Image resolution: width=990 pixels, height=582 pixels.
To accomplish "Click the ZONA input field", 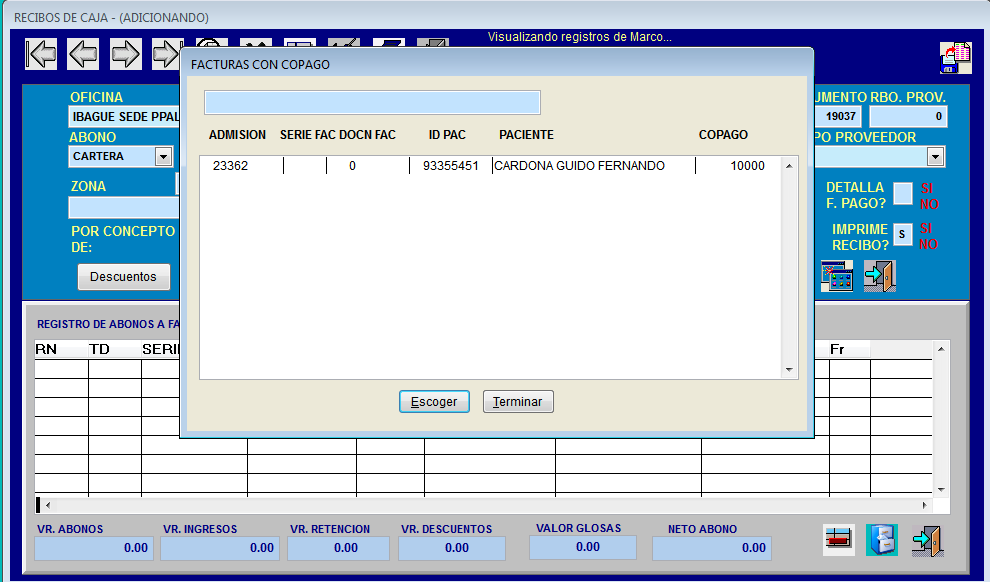I will [124, 207].
